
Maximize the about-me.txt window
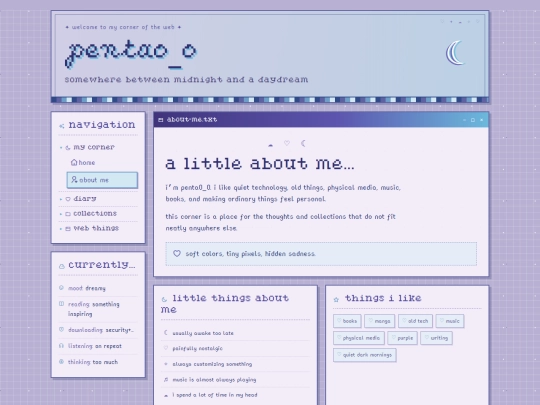tap(473, 120)
